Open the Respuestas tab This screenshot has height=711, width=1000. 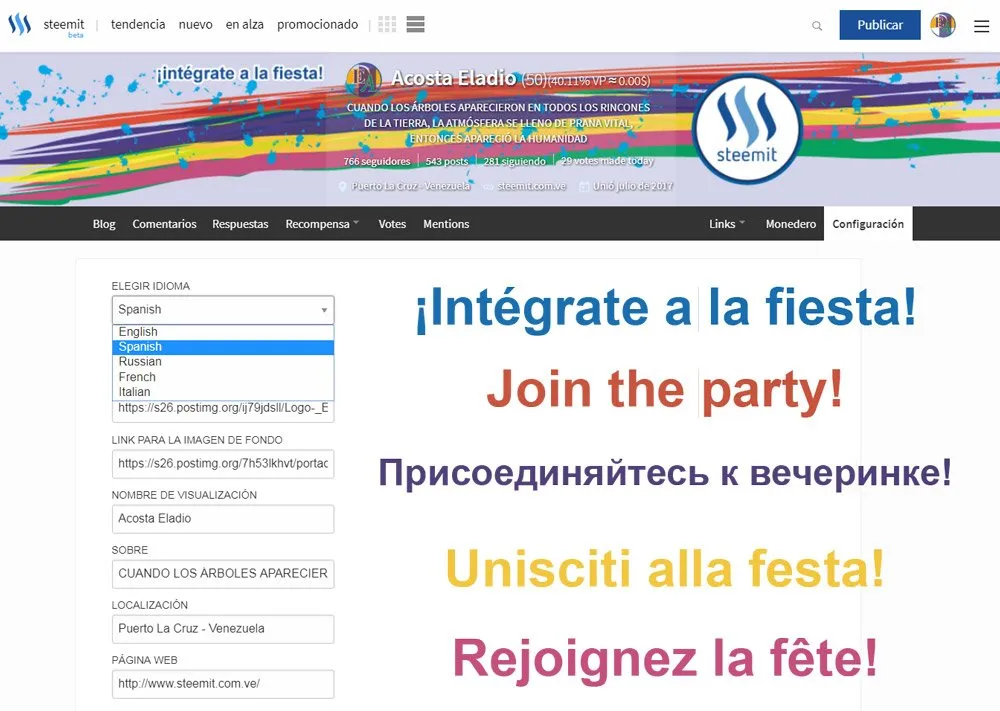(240, 224)
